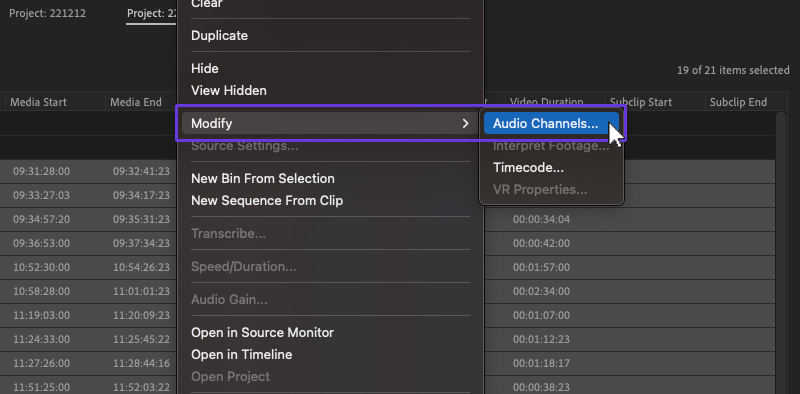Select Hide in the context menu
The height and width of the screenshot is (394, 800).
[x=205, y=68]
